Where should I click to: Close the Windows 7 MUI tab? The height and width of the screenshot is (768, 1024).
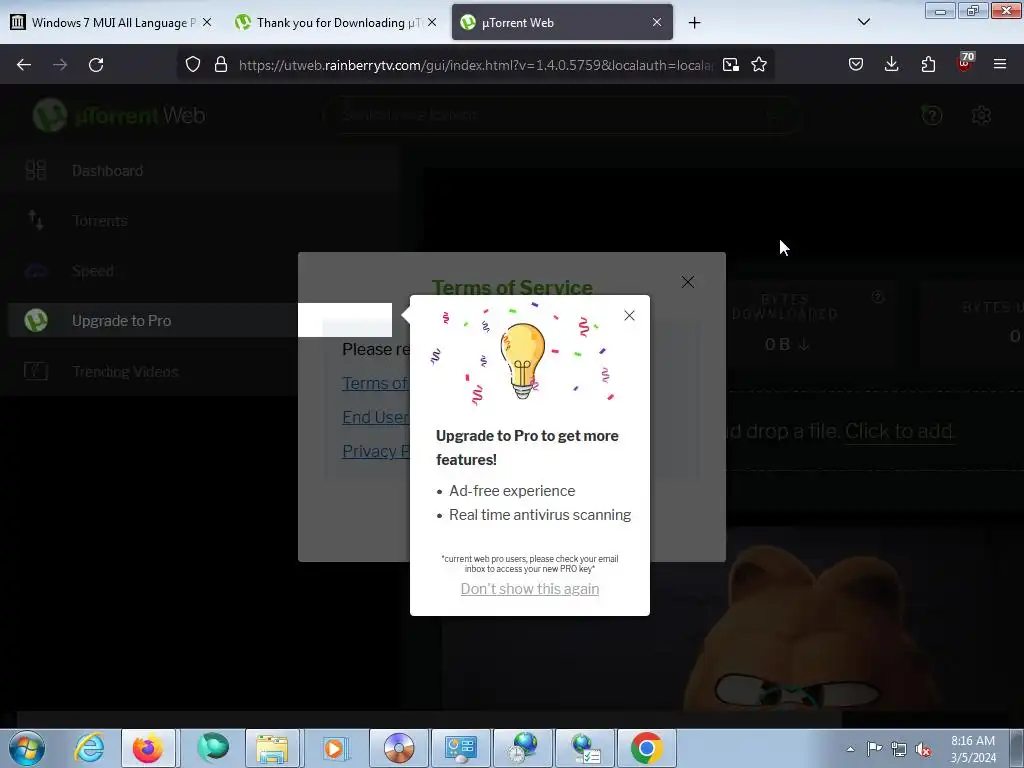tap(207, 22)
